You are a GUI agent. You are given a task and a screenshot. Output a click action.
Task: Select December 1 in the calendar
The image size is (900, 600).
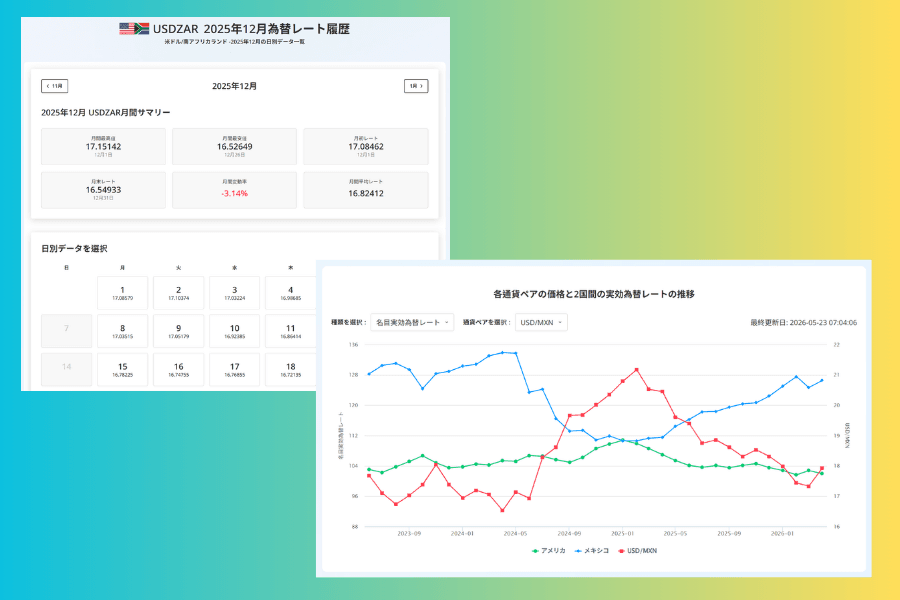[x=123, y=293]
